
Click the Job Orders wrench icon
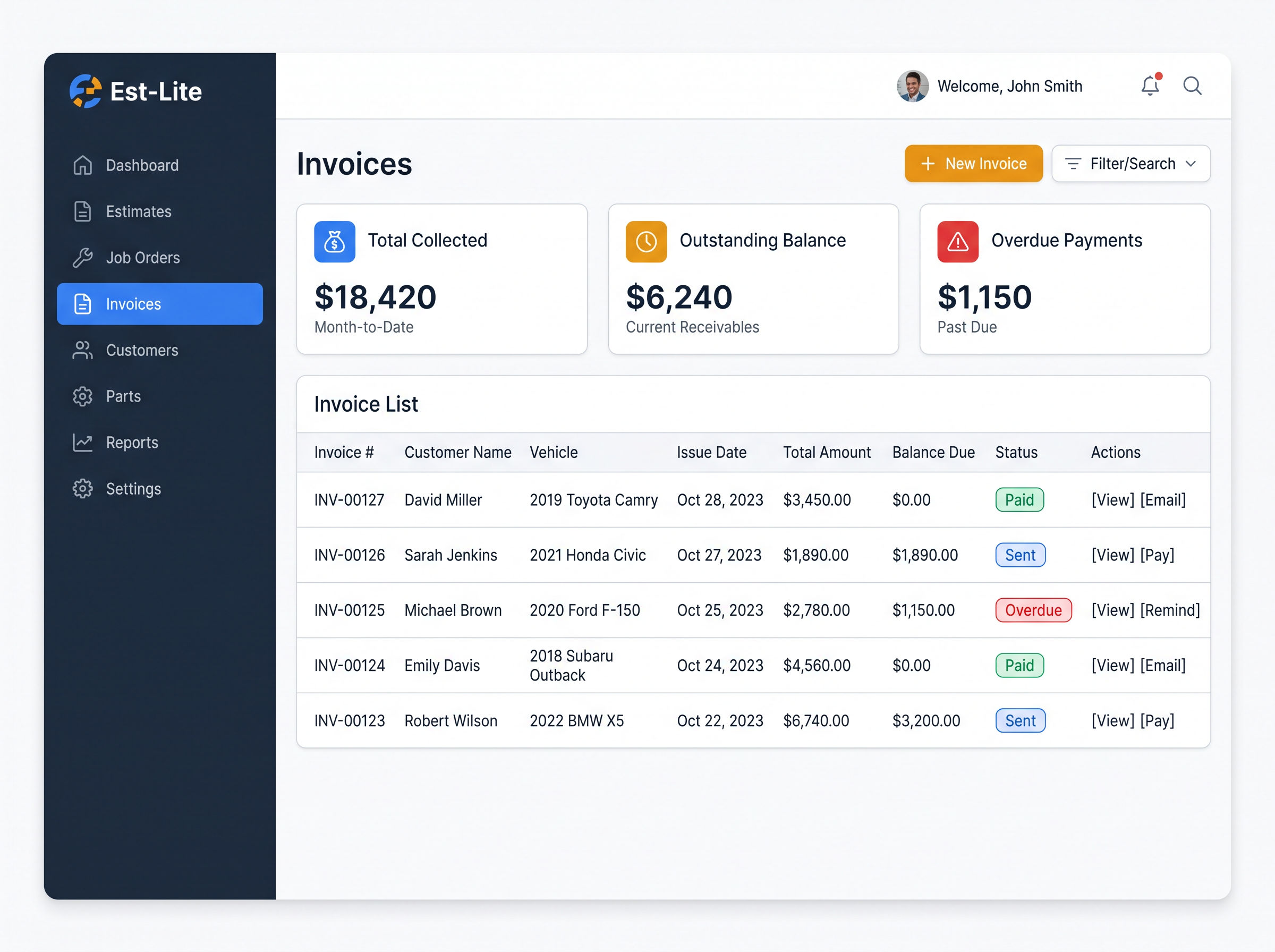click(82, 258)
